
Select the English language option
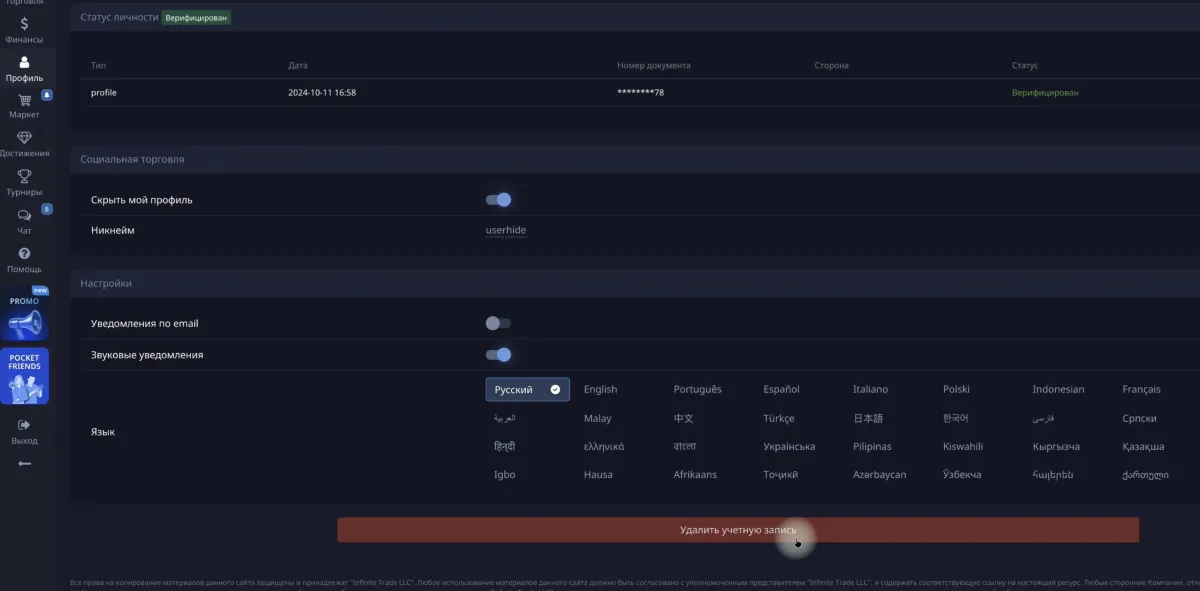(x=600, y=389)
